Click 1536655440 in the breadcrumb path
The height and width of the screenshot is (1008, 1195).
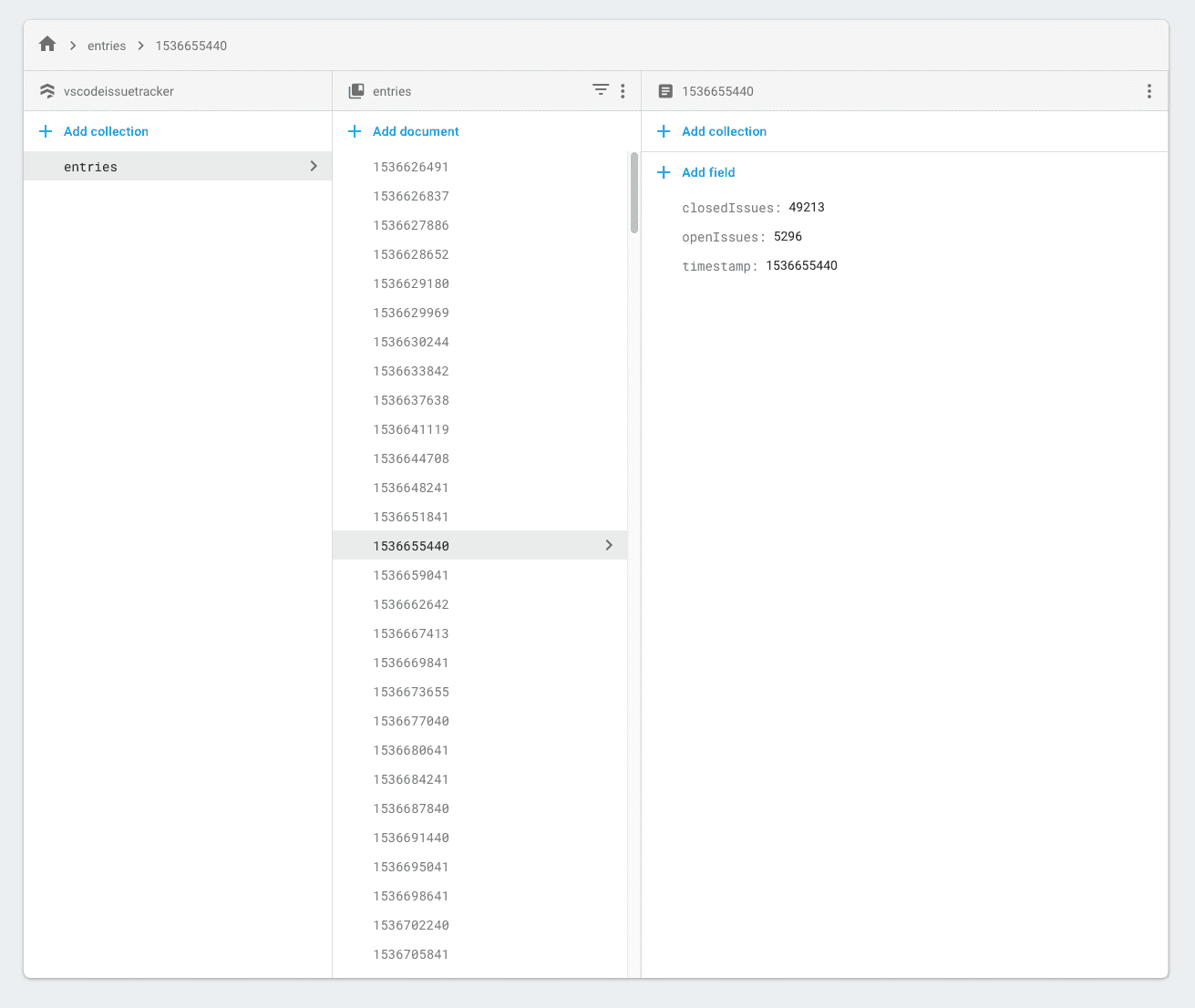click(x=191, y=46)
